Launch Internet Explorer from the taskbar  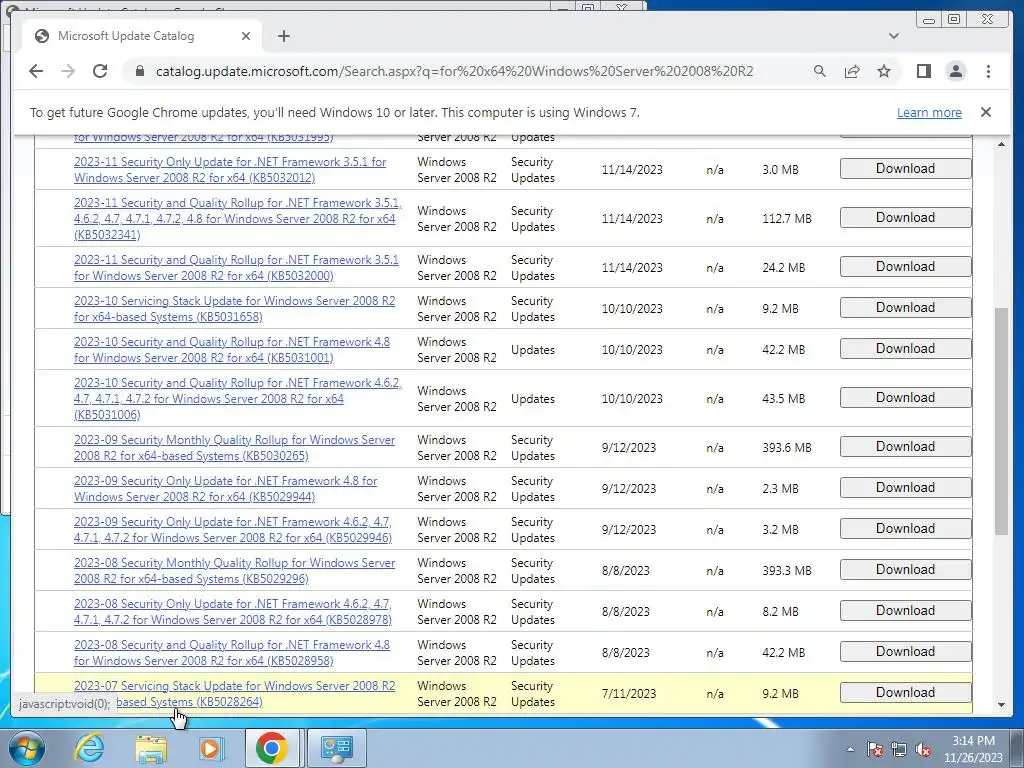pyautogui.click(x=89, y=748)
